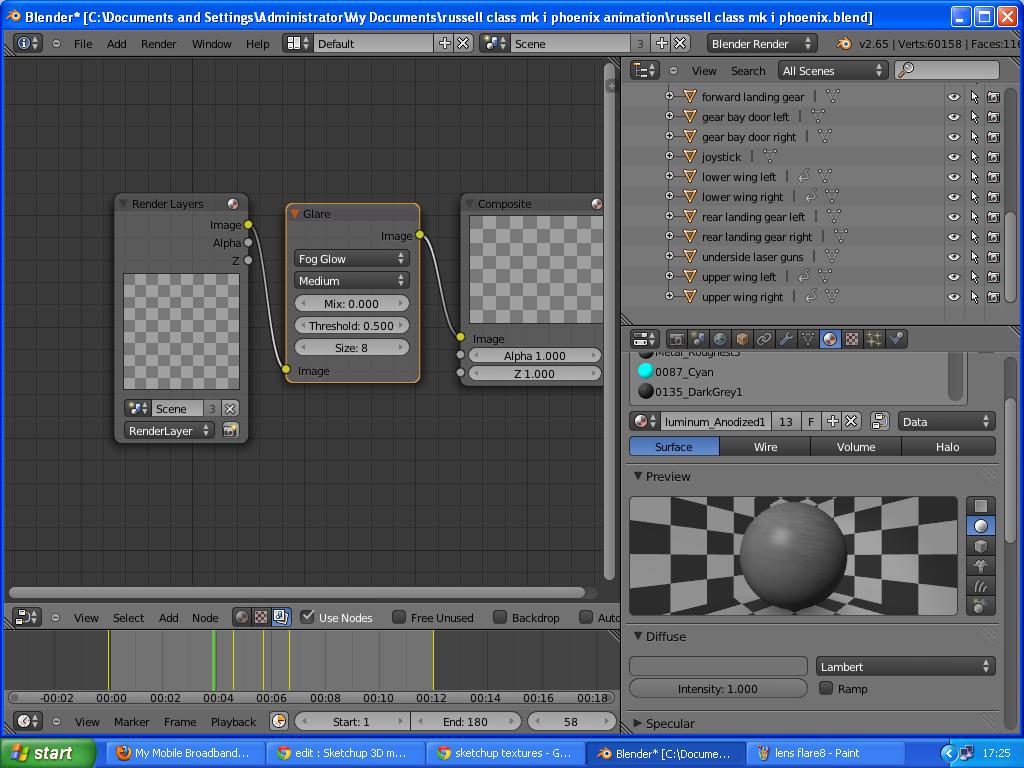This screenshot has height=768, width=1024.
Task: Open the Render menu in top bar
Action: pyautogui.click(x=158, y=44)
